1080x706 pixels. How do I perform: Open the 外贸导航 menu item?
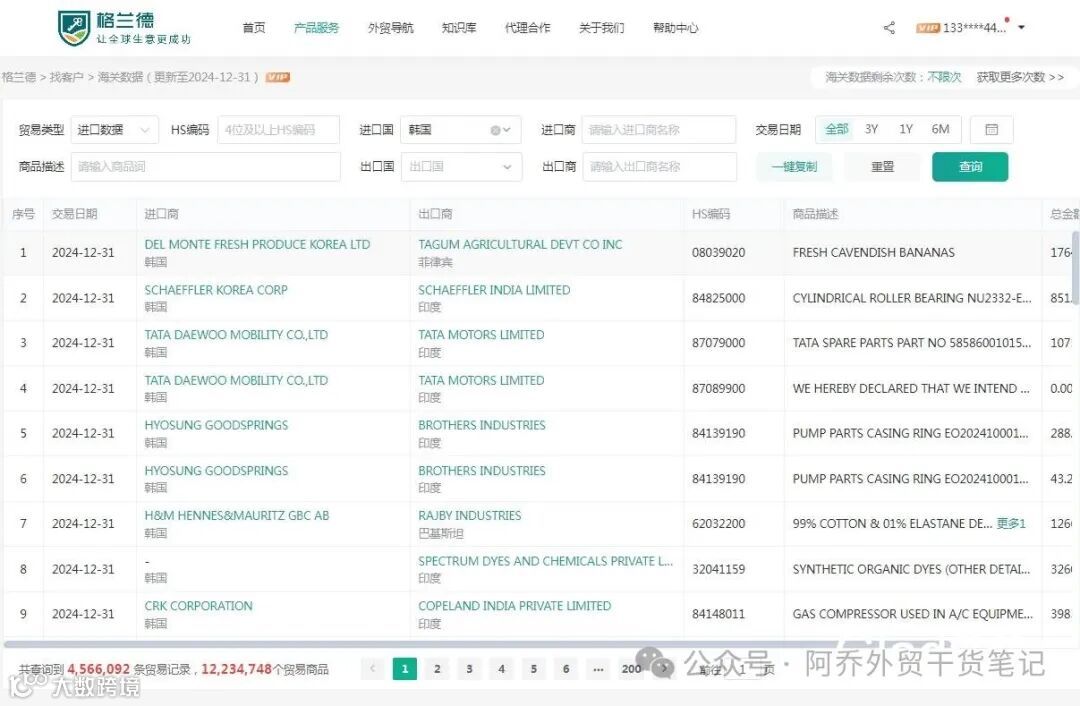point(391,28)
